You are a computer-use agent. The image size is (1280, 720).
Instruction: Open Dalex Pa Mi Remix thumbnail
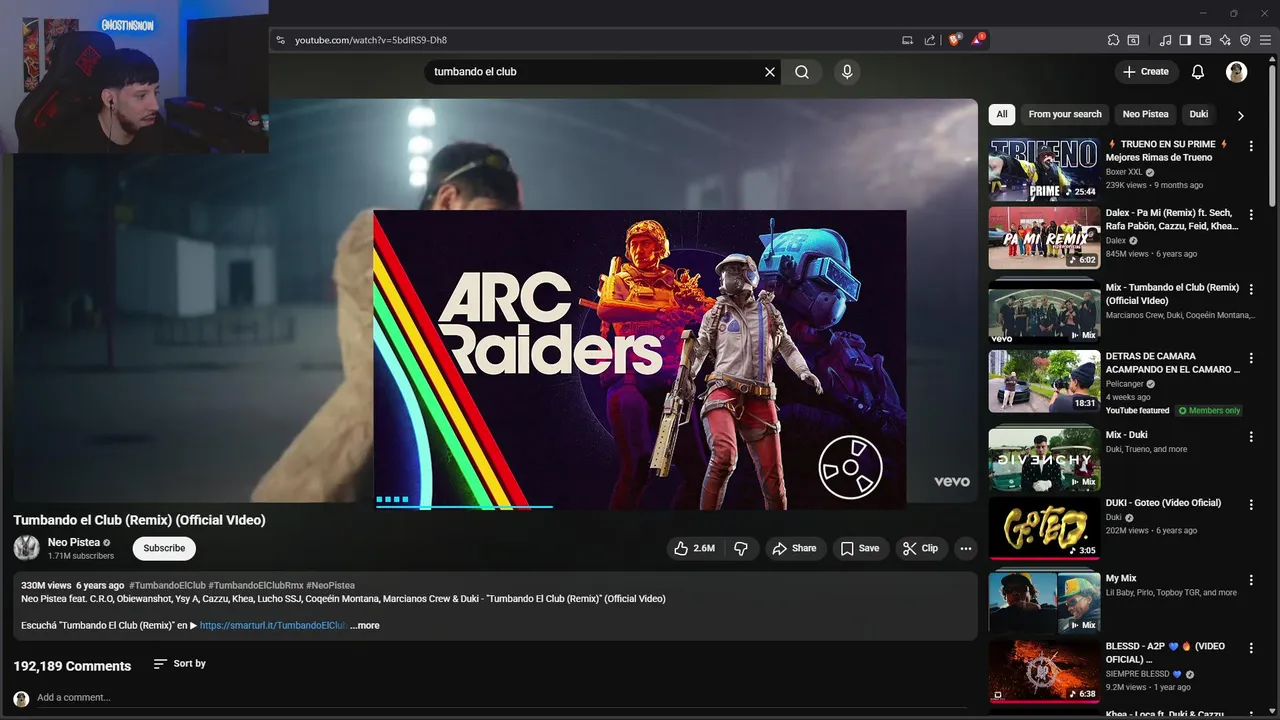pyautogui.click(x=1044, y=238)
